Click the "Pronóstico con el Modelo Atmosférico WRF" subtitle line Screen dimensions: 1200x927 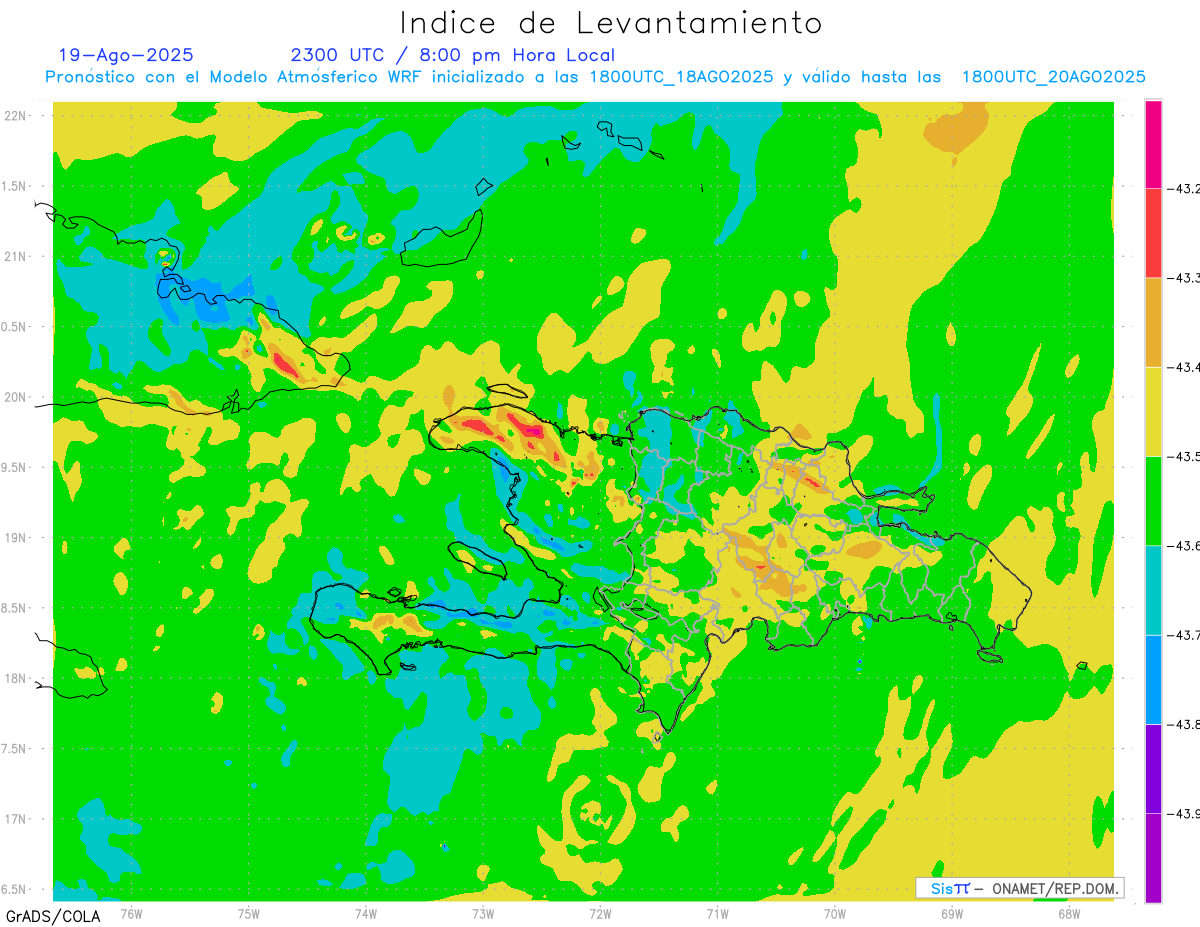[595, 77]
